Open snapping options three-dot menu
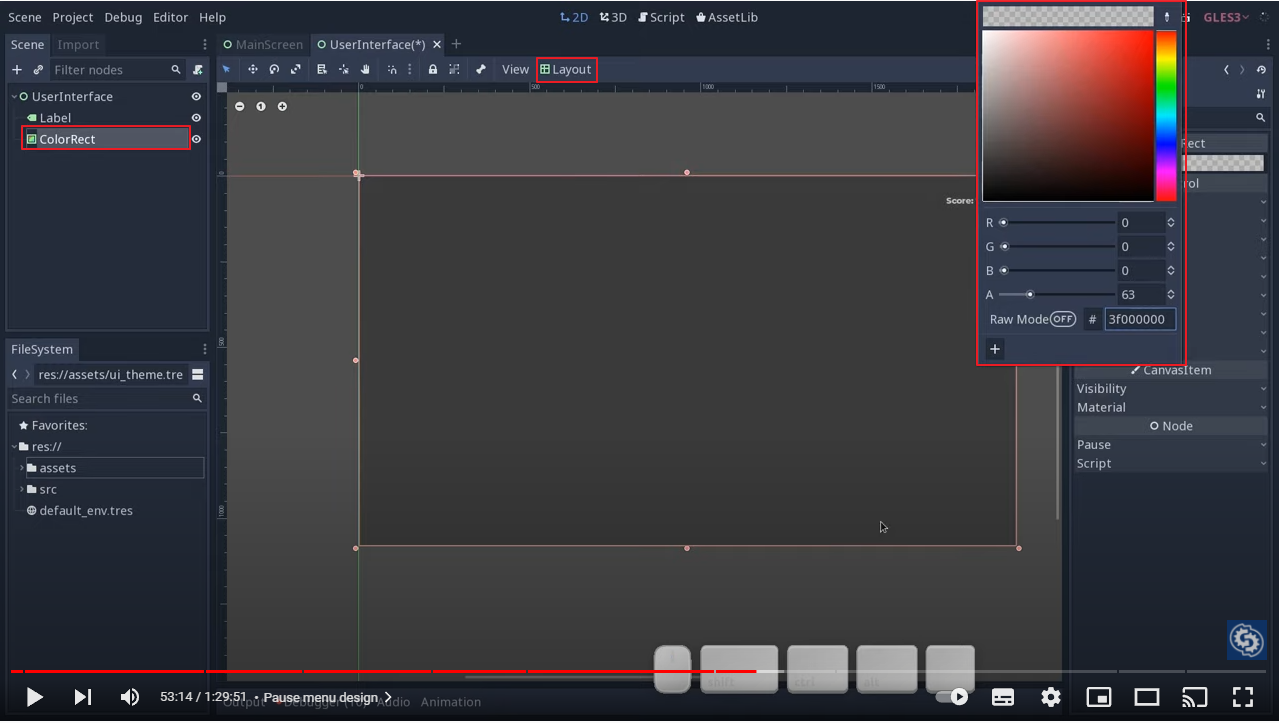1279x723 pixels. 410,69
